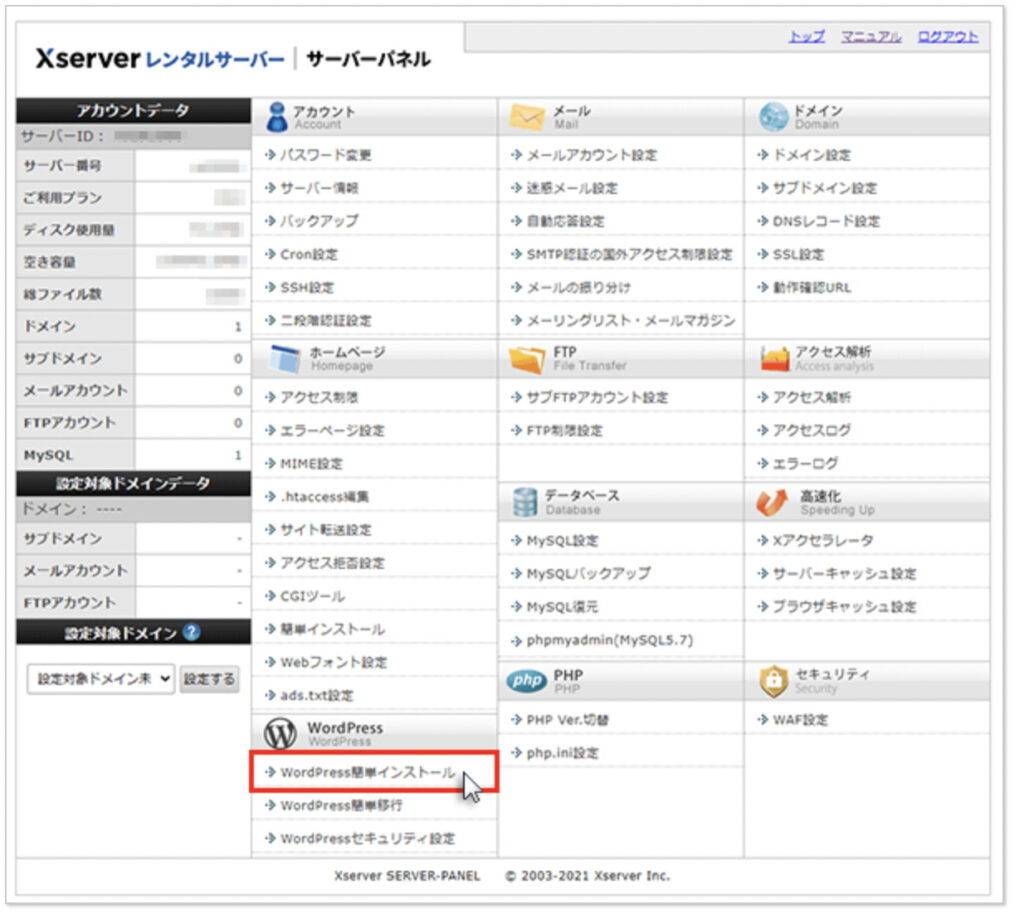Open 二段階認証設定
This screenshot has width=1024, height=919.
(x=325, y=321)
